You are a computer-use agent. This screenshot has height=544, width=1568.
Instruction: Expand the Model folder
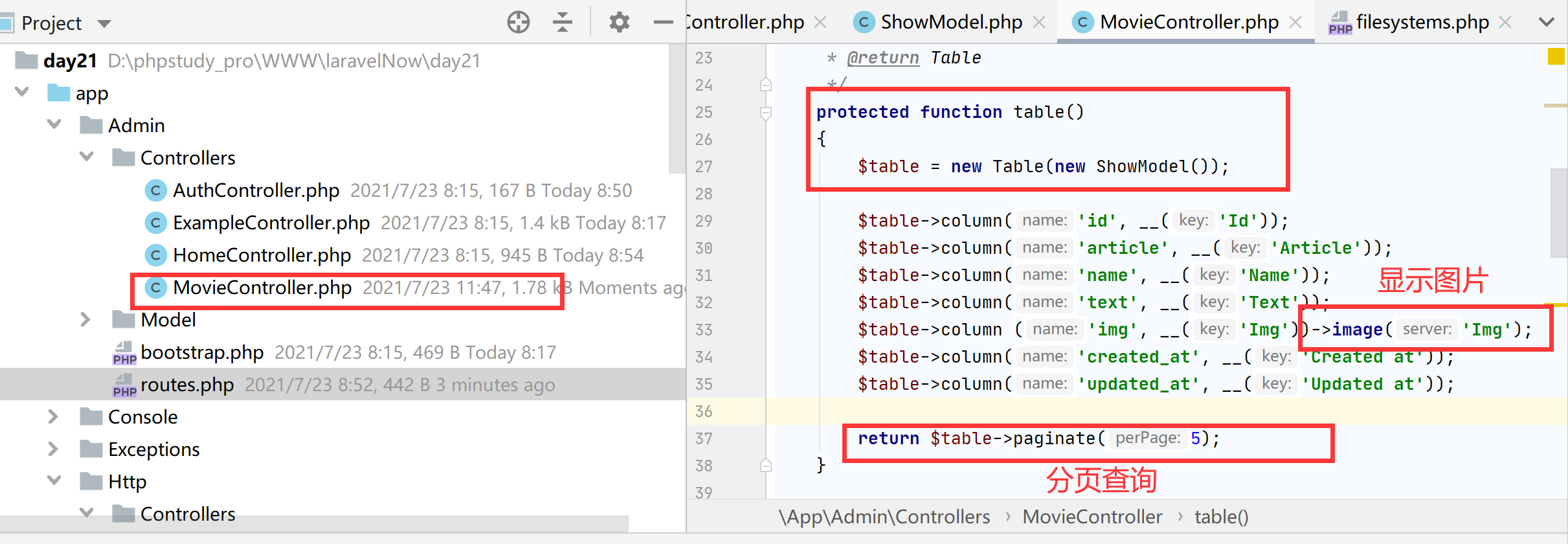click(85, 320)
